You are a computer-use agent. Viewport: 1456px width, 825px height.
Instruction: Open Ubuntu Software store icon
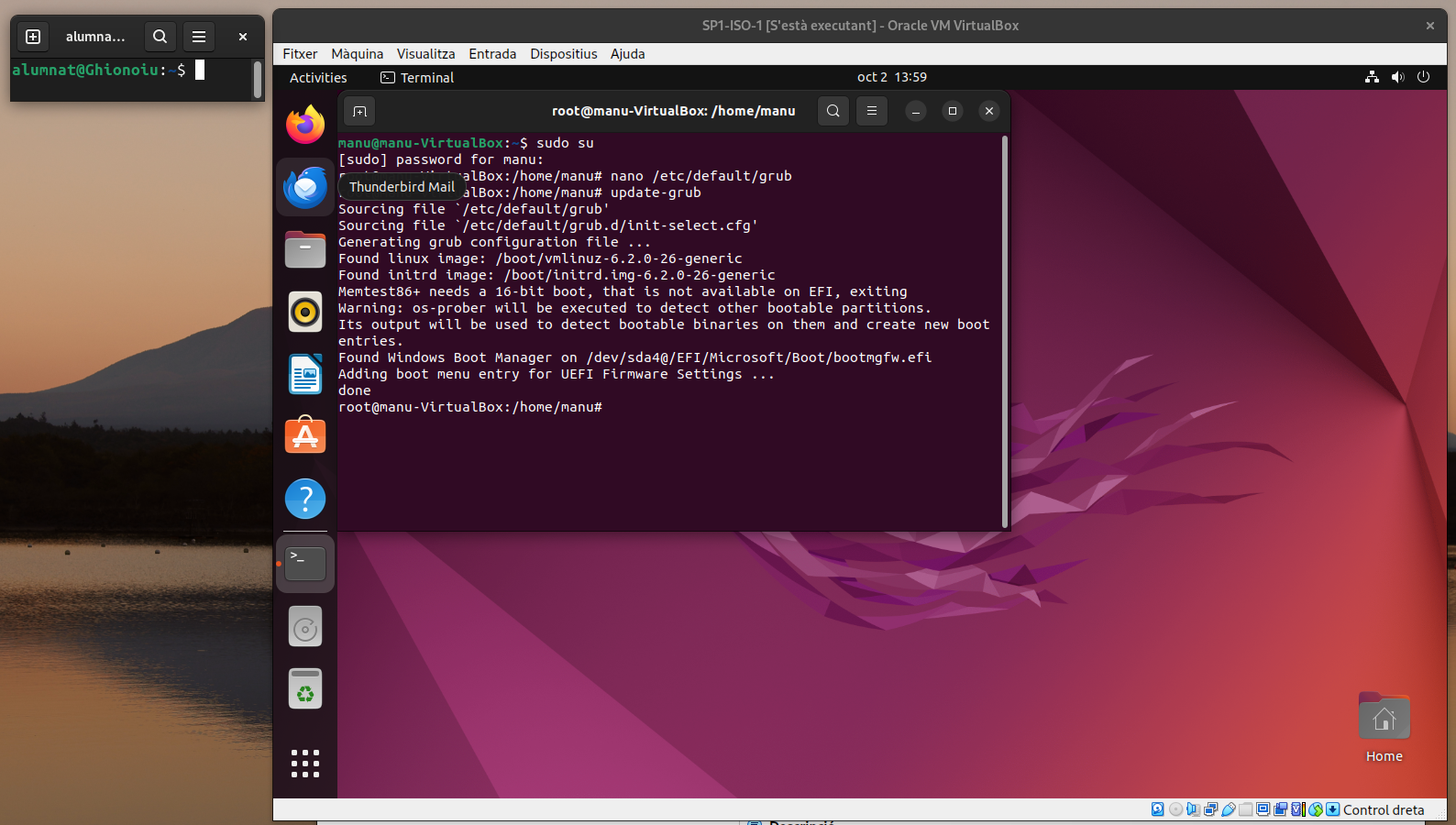point(305,436)
